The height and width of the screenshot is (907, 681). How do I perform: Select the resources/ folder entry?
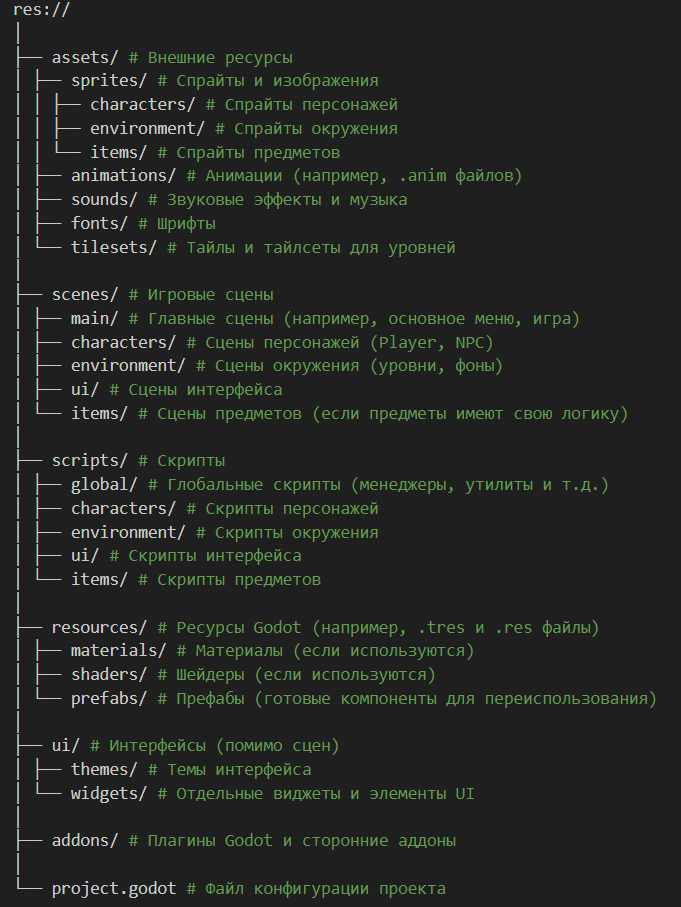[x=100, y=627]
